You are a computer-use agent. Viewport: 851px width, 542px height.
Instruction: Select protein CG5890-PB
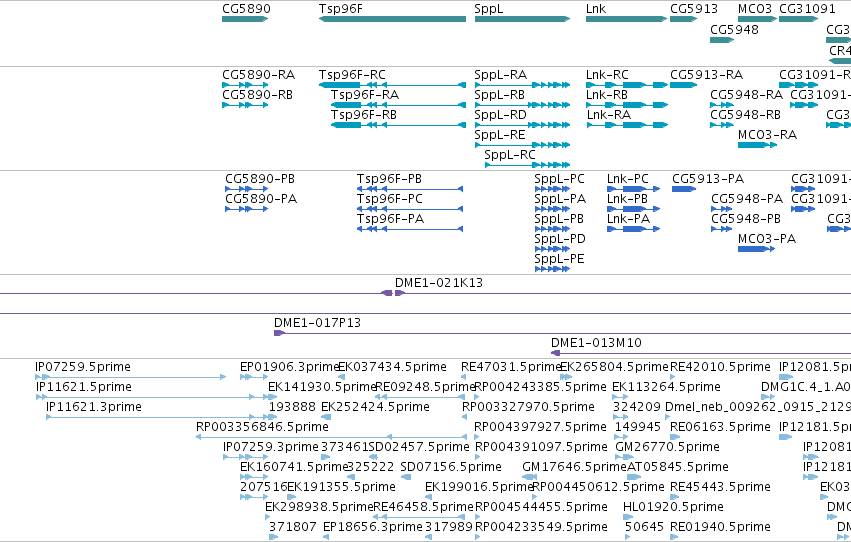pyautogui.click(x=246, y=189)
